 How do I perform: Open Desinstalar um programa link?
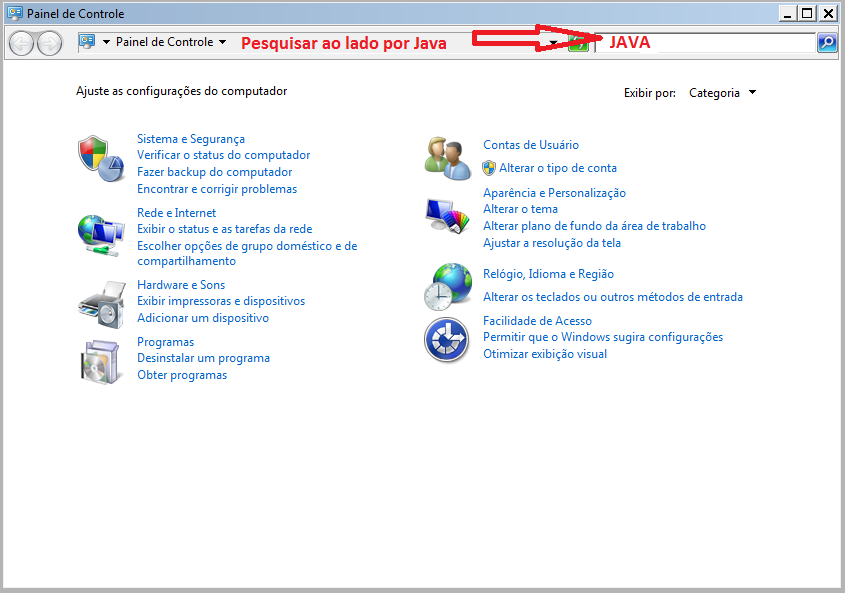pyautogui.click(x=203, y=357)
